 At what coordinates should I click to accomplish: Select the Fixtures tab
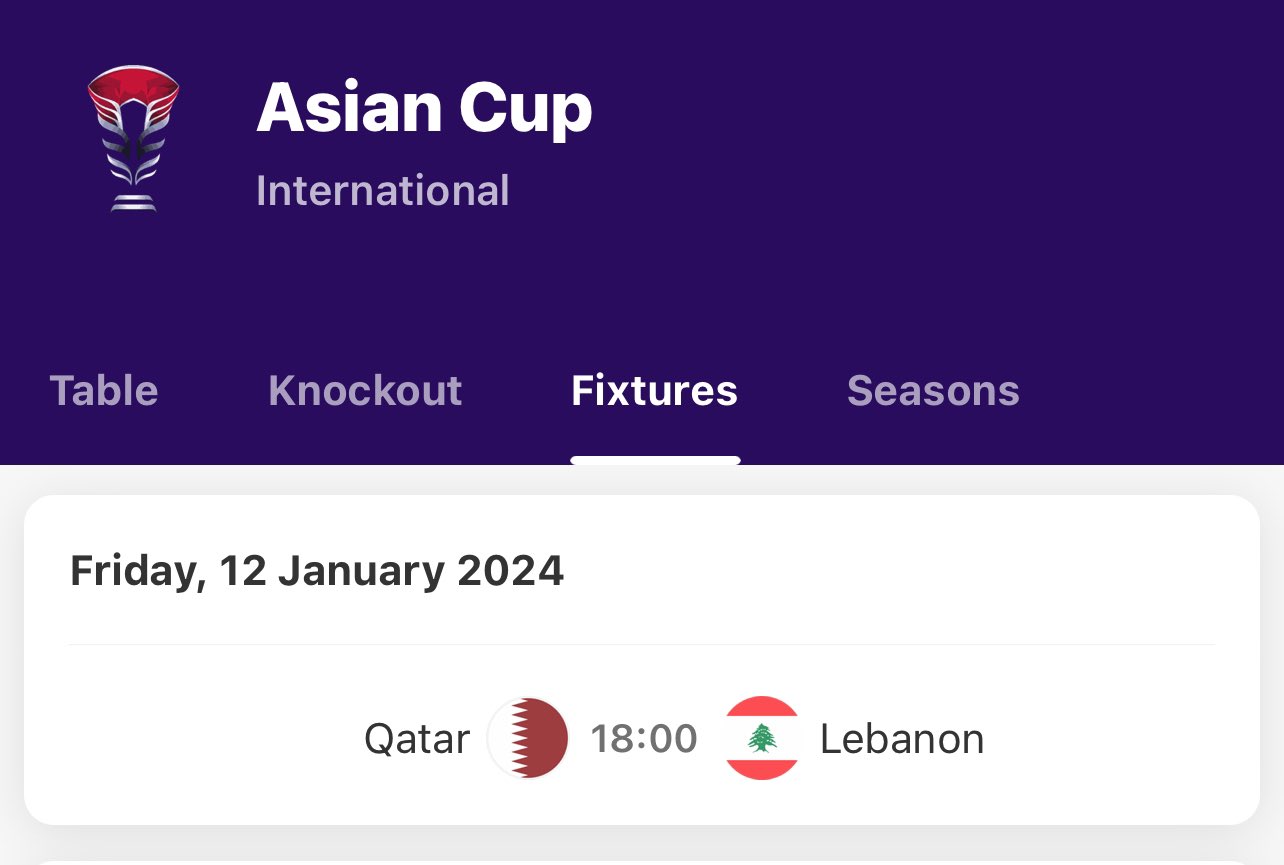[654, 390]
